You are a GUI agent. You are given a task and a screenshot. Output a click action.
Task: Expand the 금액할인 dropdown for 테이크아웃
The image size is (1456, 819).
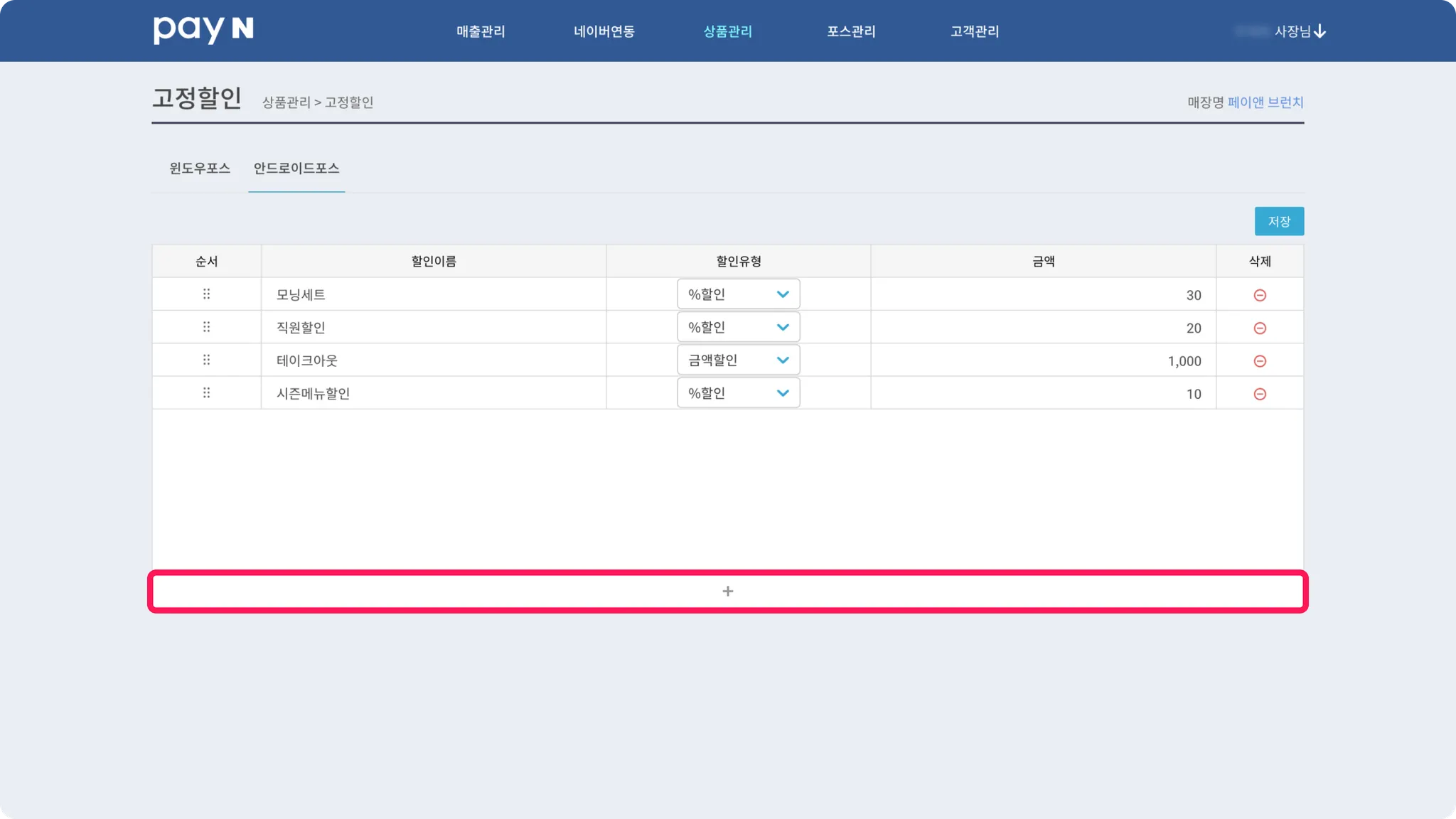point(738,360)
